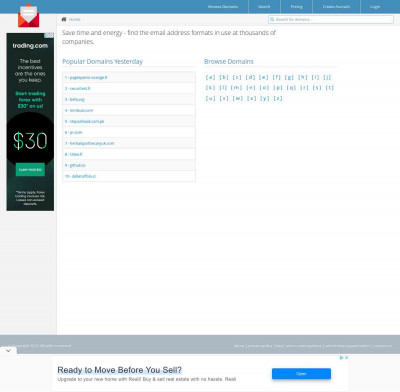Focus the Search for domains field
Viewport: 400px width, 392px height.
point(331,19)
